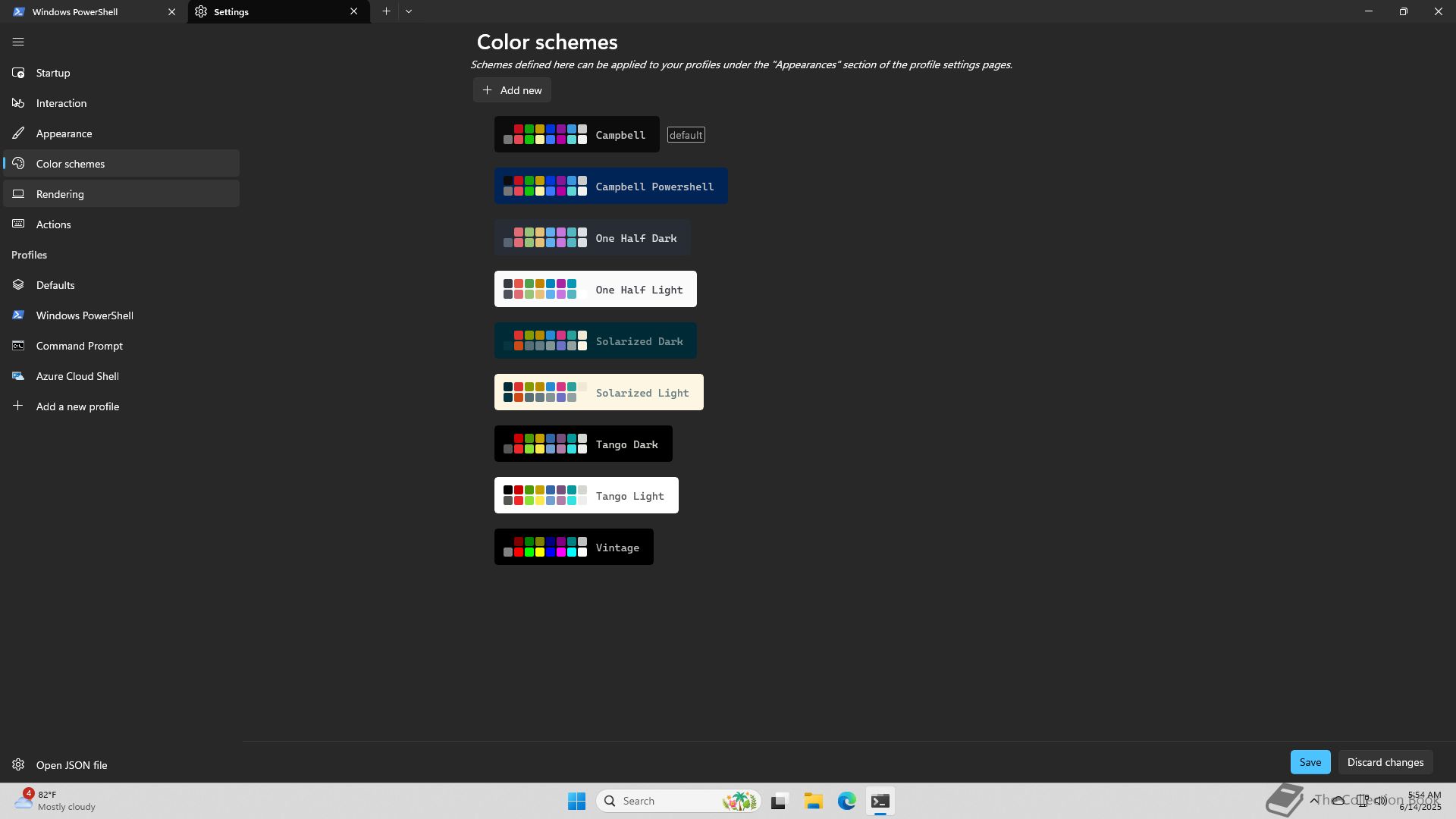Screen dimensions: 1456x819
Task: Open Appearance settings with brush icon
Action: 18,133
